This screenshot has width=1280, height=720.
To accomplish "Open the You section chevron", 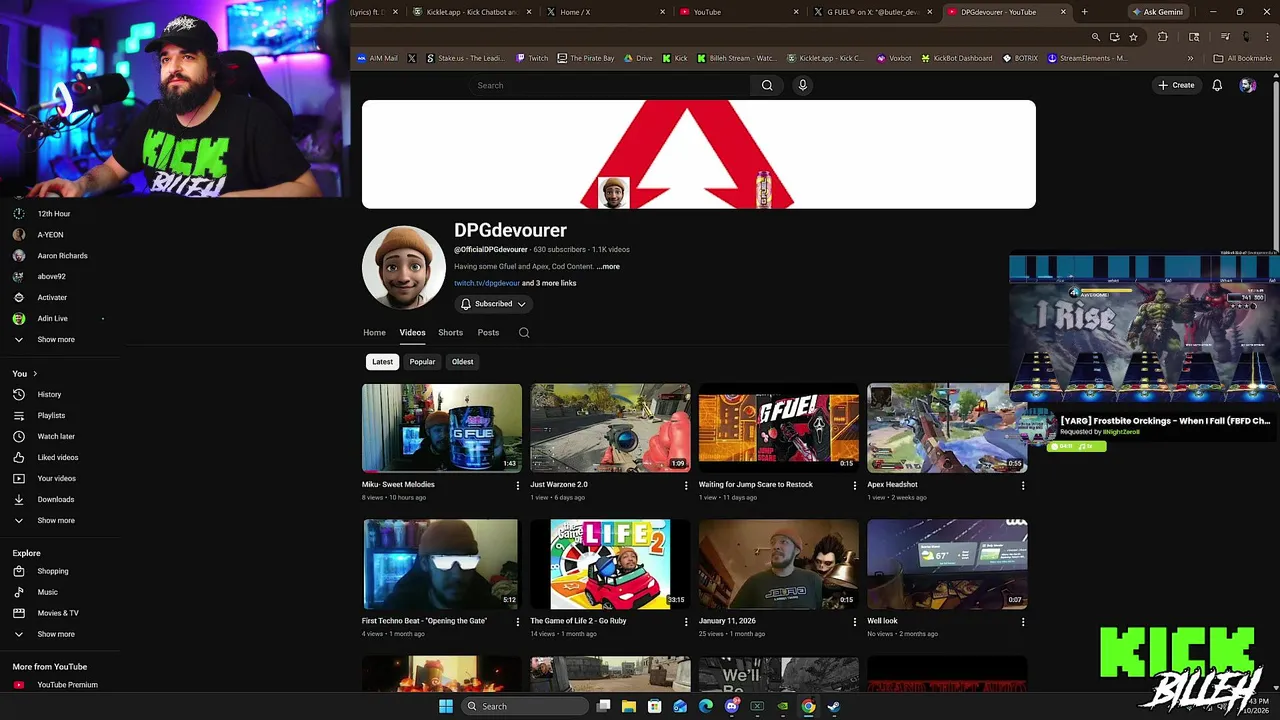I will coord(35,374).
